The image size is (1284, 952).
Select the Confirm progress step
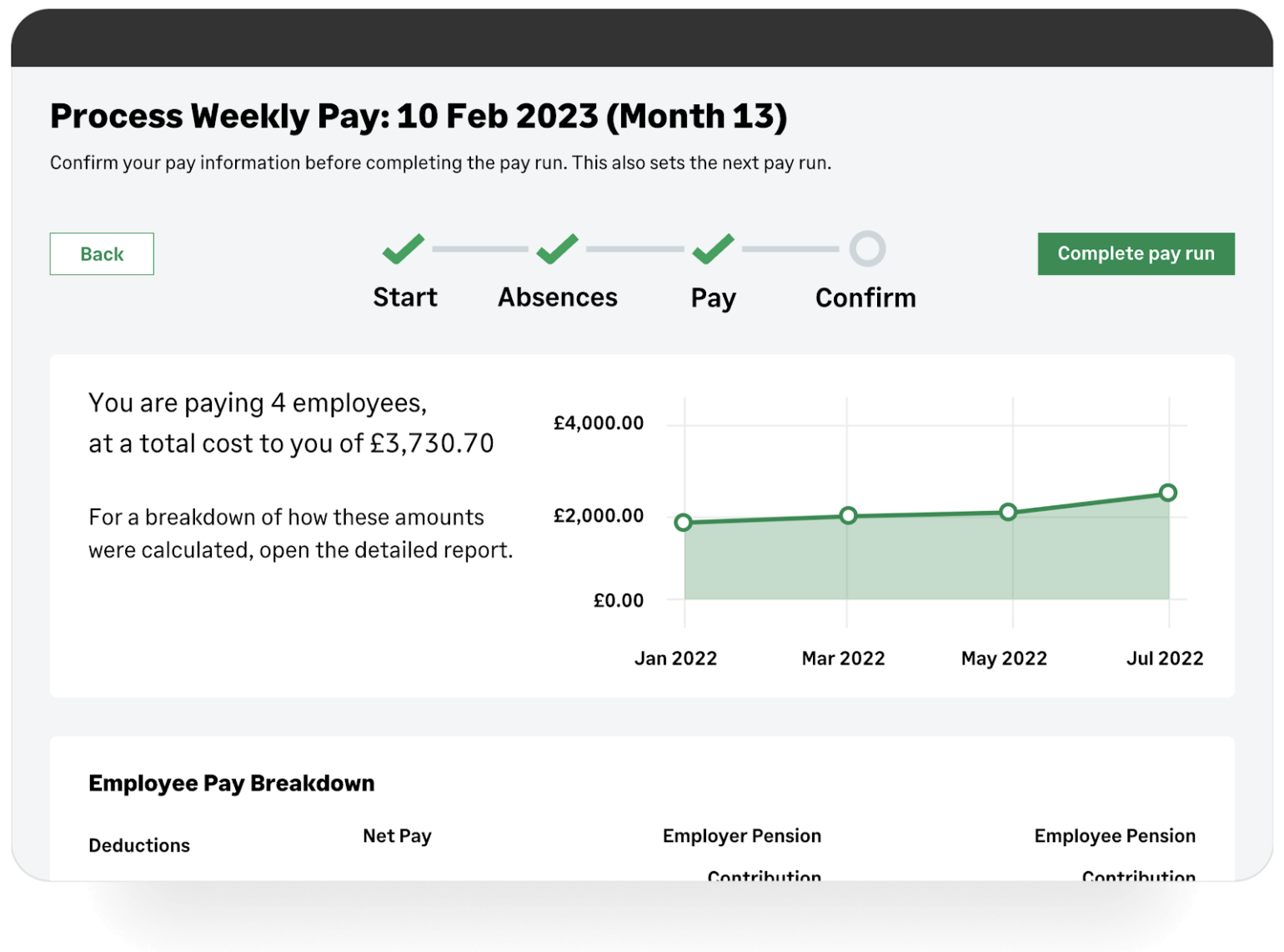(x=865, y=297)
